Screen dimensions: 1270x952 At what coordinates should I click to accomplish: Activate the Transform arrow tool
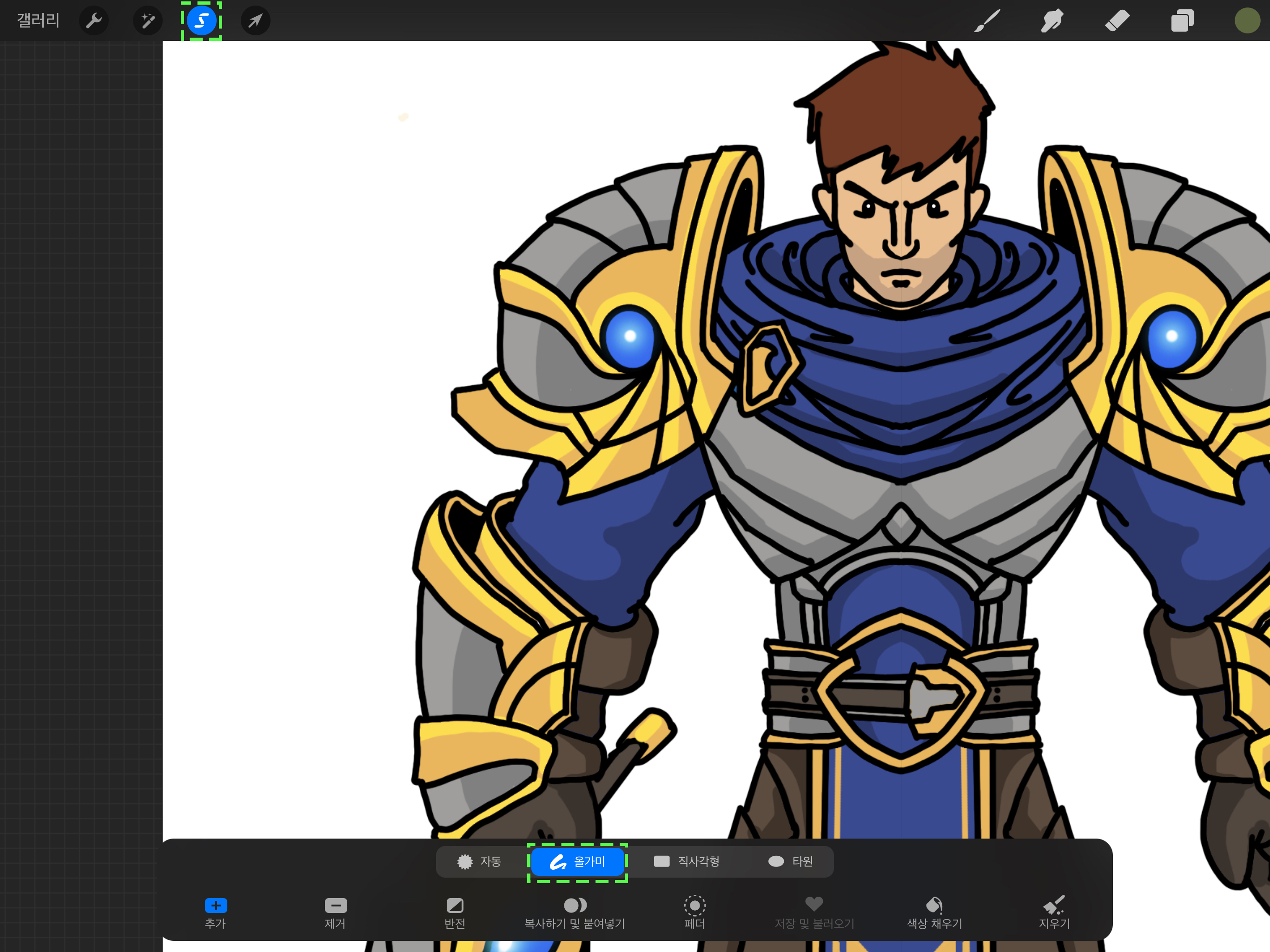[255, 20]
